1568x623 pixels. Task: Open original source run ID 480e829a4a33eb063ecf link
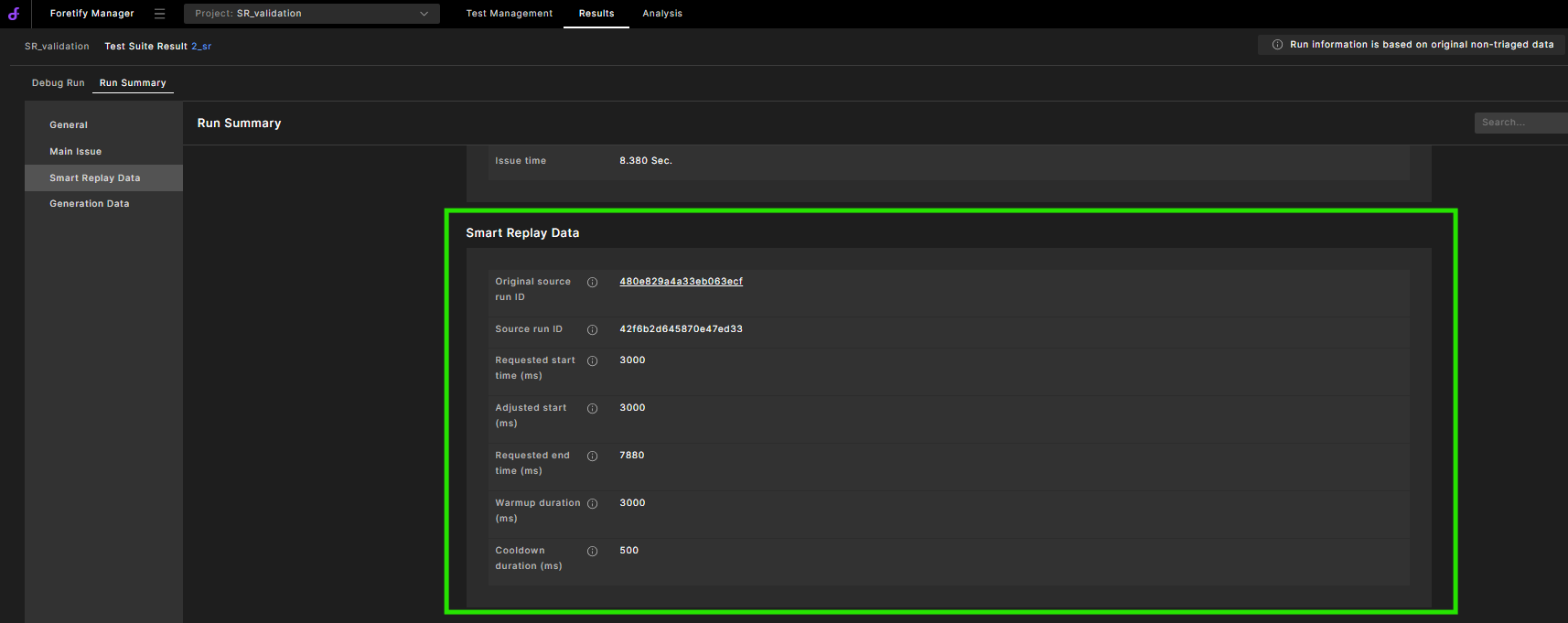tap(681, 282)
